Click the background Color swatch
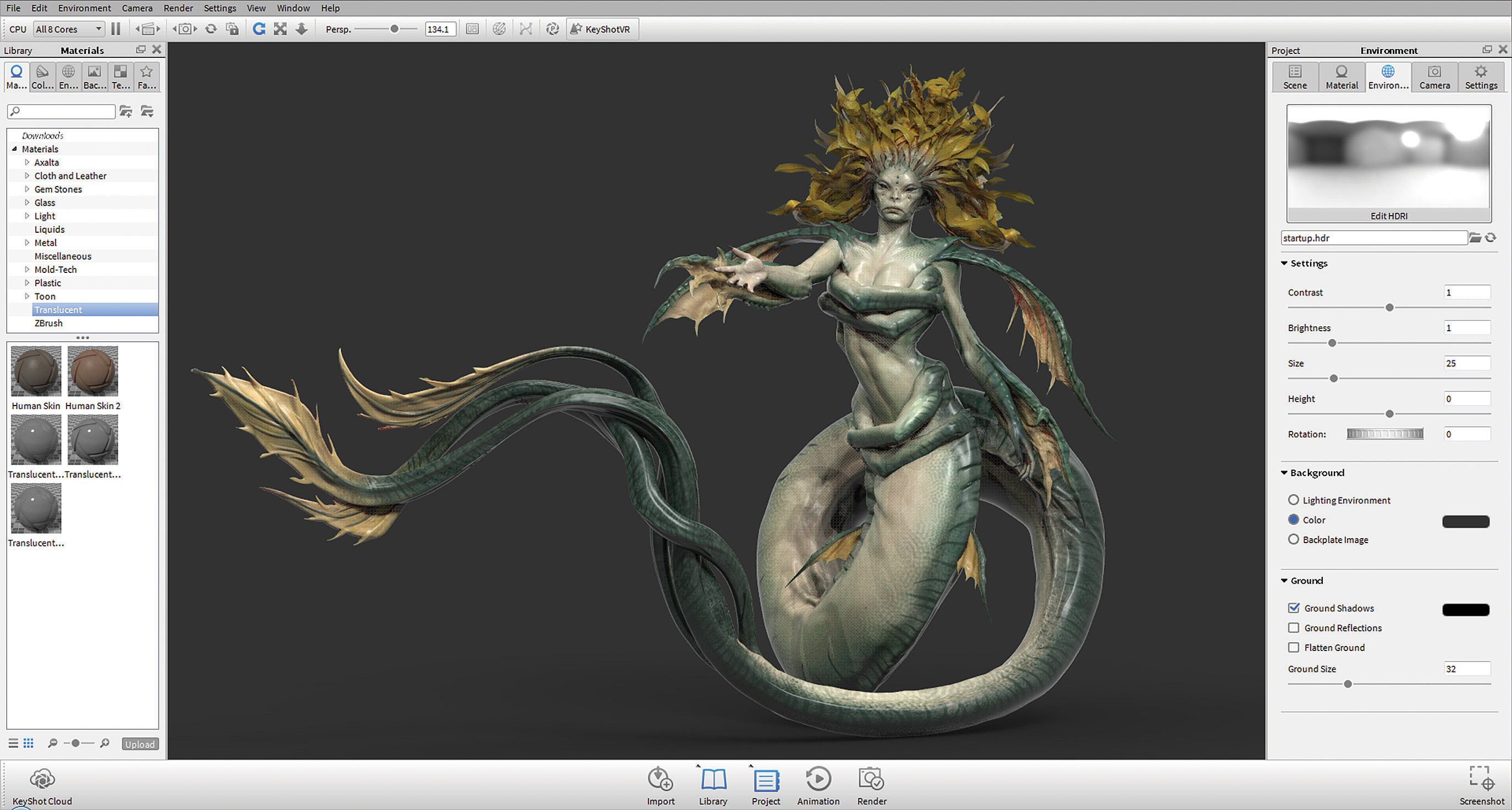1512x810 pixels. point(1466,521)
